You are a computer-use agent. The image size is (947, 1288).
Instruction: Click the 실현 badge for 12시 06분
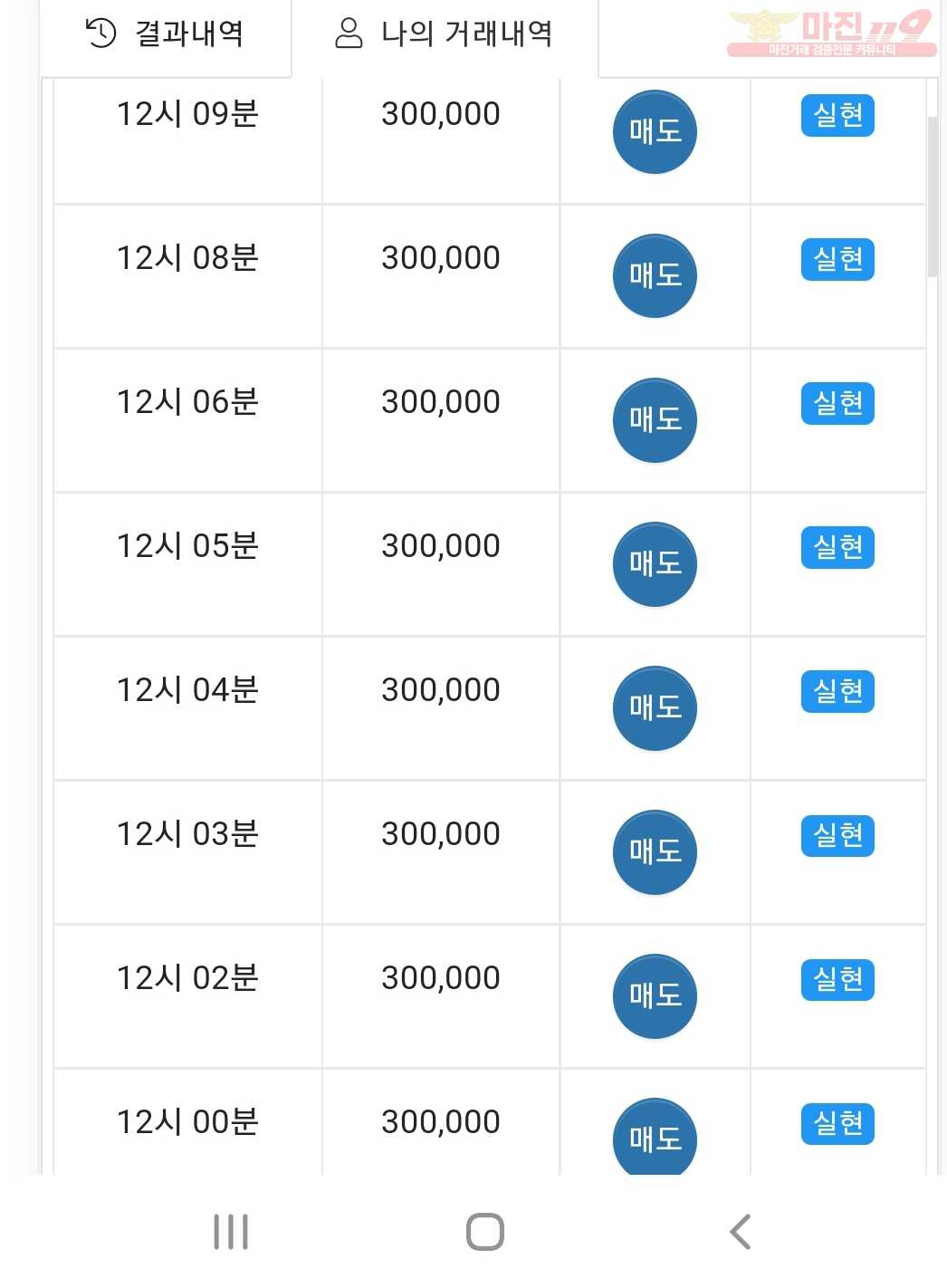pos(837,403)
